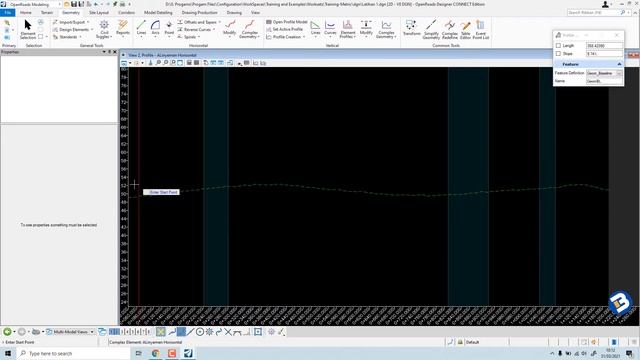This screenshot has height=360, width=640.
Task: Open the Event Point List
Action: [x=480, y=29]
